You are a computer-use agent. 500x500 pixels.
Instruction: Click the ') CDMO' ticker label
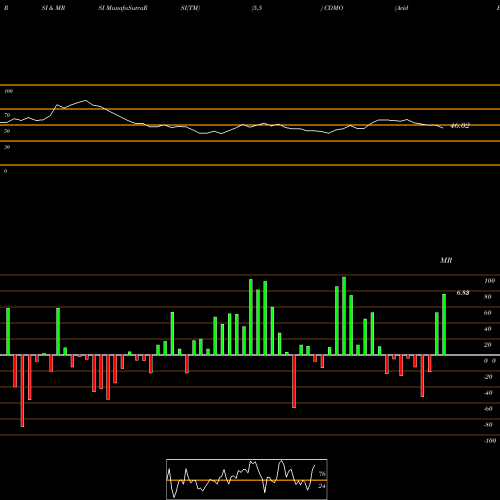pyautogui.click(x=332, y=8)
